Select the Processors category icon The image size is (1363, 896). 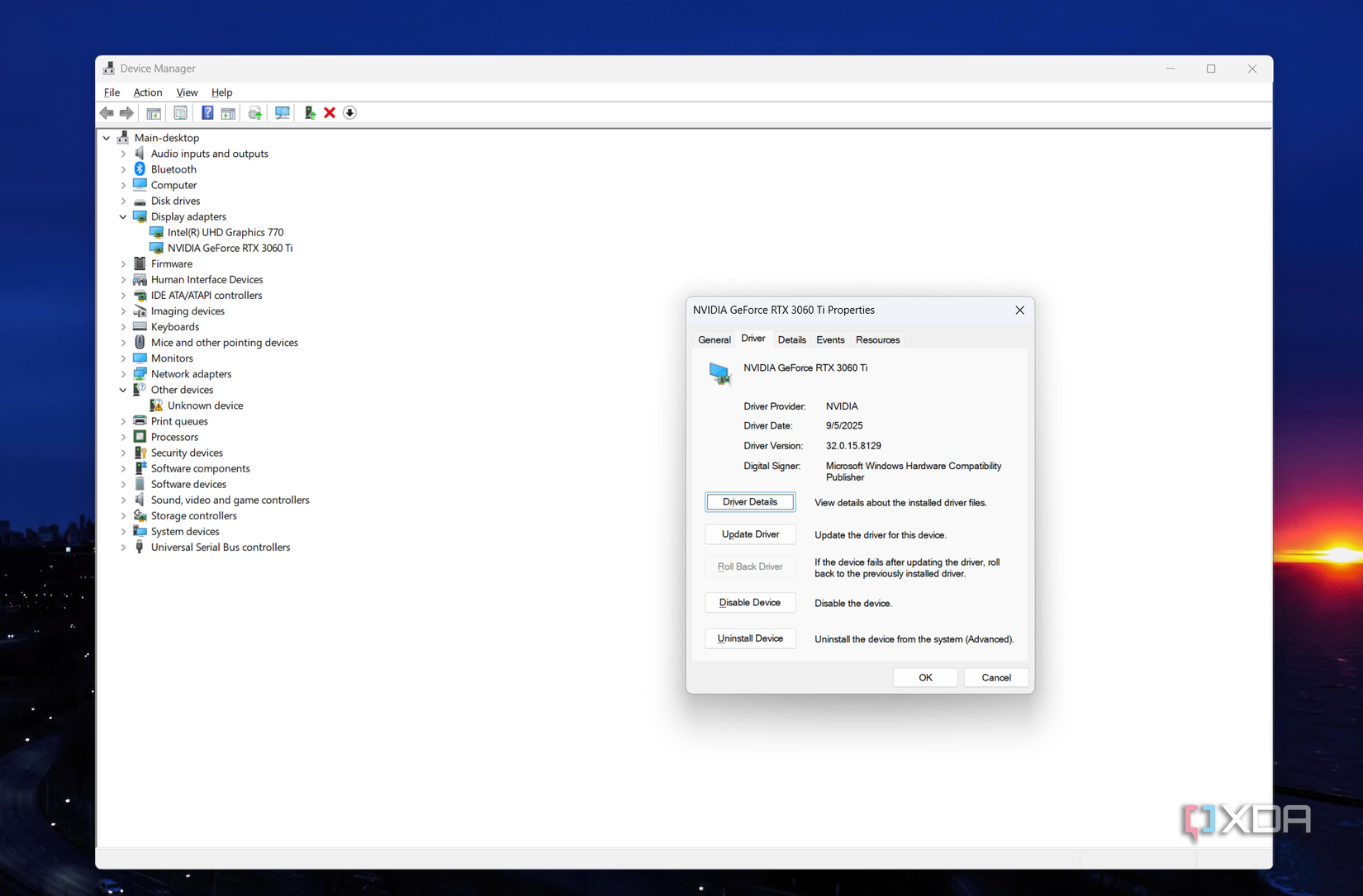pos(140,437)
